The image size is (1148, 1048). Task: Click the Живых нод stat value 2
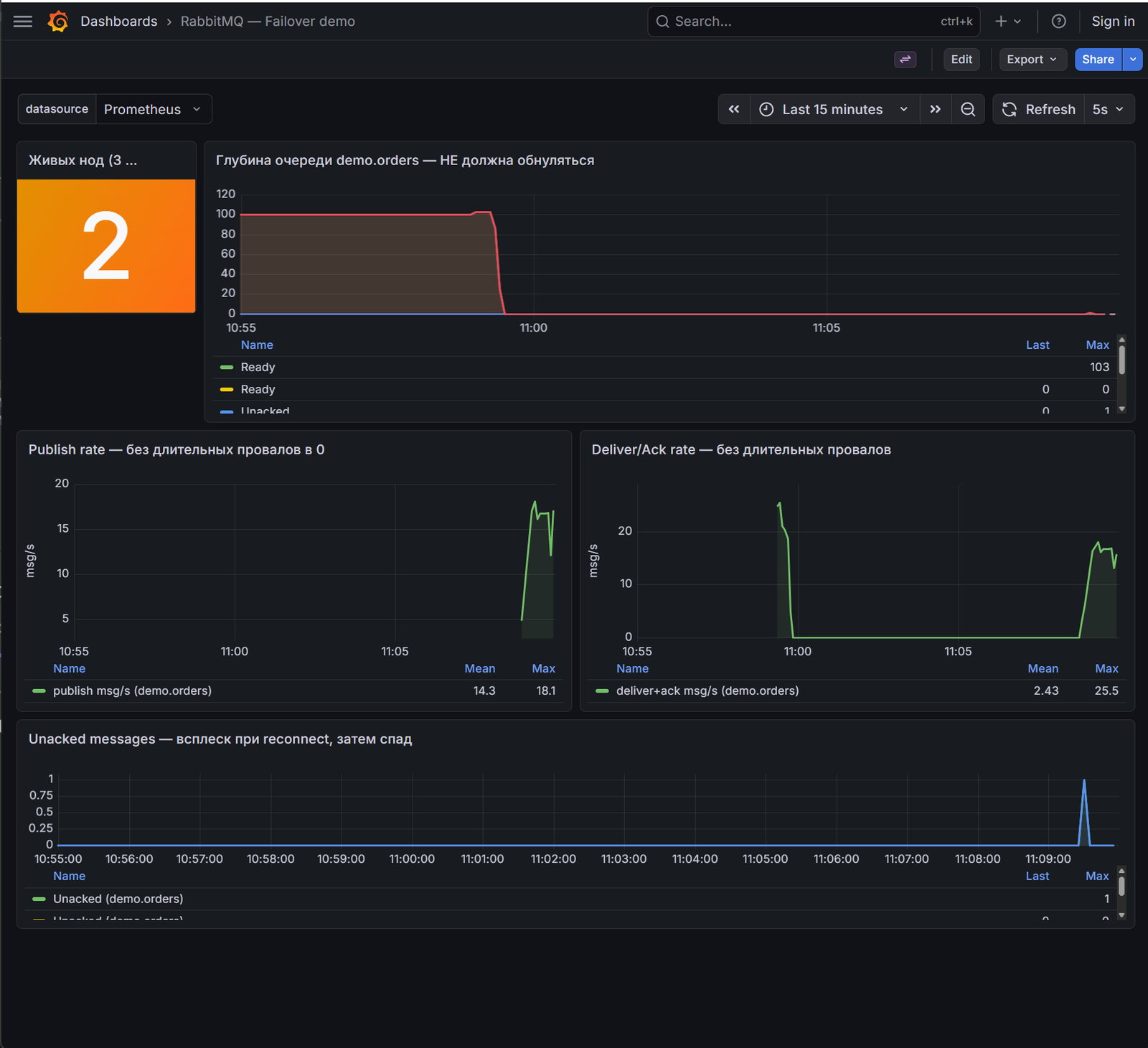tap(106, 246)
